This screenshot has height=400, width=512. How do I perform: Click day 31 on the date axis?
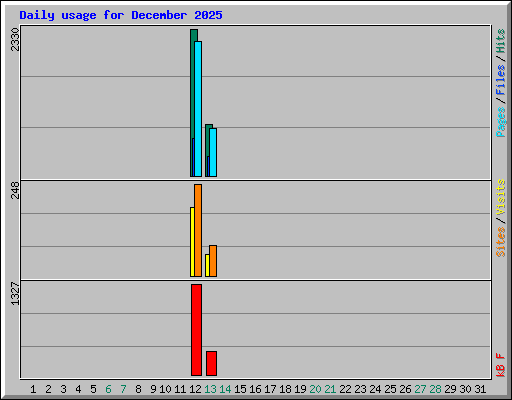[x=480, y=389]
